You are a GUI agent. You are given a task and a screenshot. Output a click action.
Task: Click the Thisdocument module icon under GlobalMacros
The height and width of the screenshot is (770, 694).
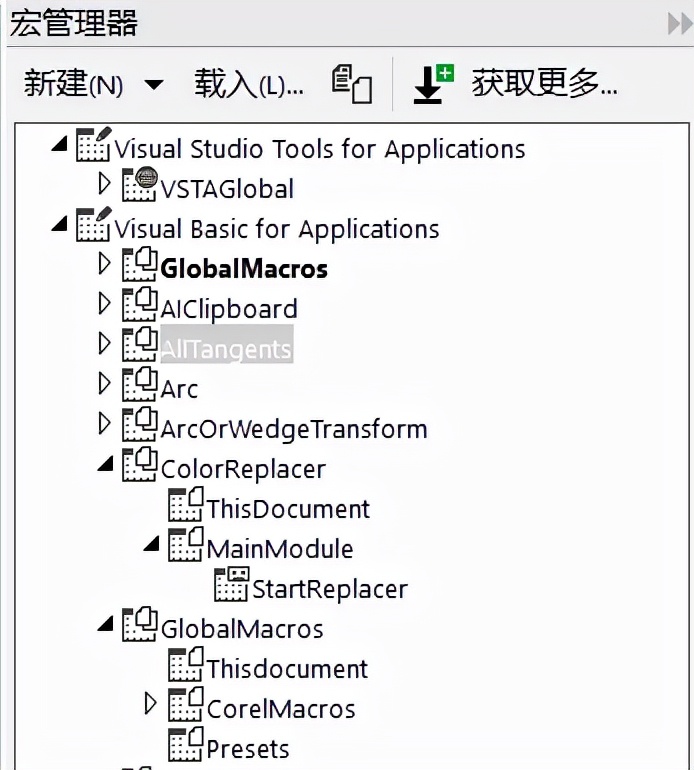click(186, 664)
